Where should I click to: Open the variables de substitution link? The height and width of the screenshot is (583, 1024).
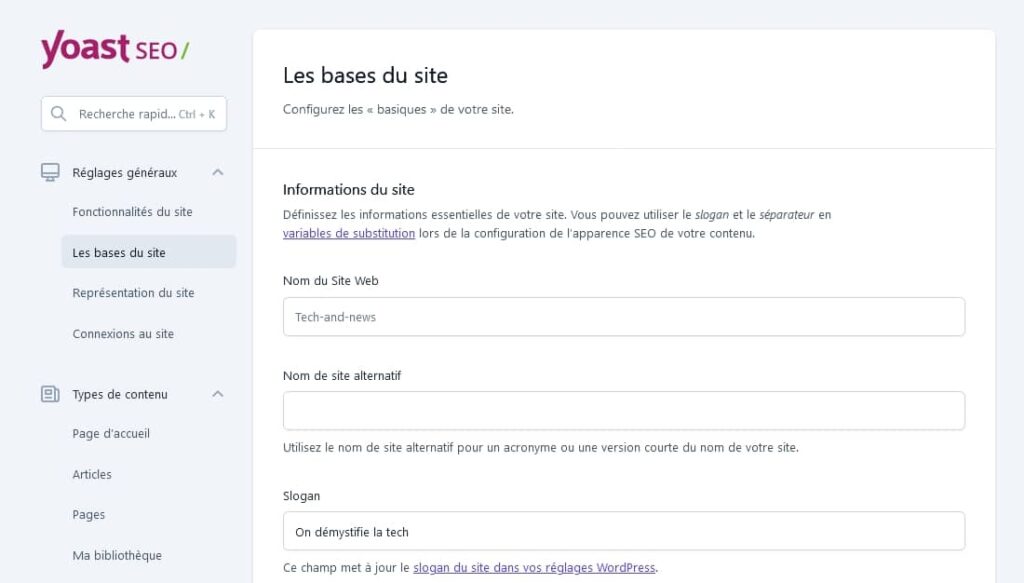(x=348, y=233)
